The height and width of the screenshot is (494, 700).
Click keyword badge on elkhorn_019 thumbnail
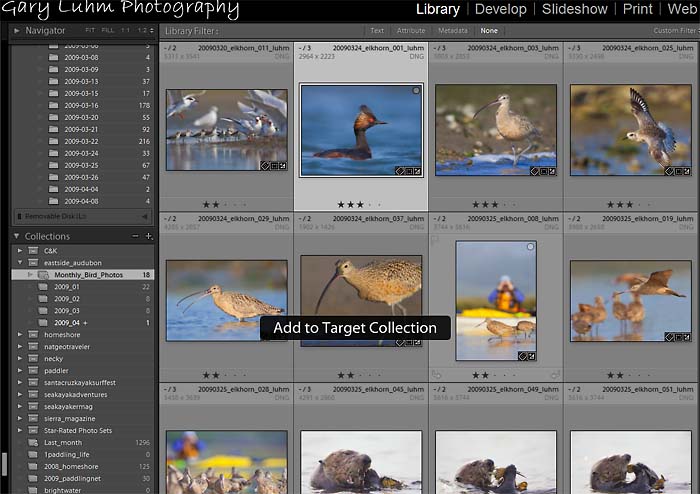[670, 337]
